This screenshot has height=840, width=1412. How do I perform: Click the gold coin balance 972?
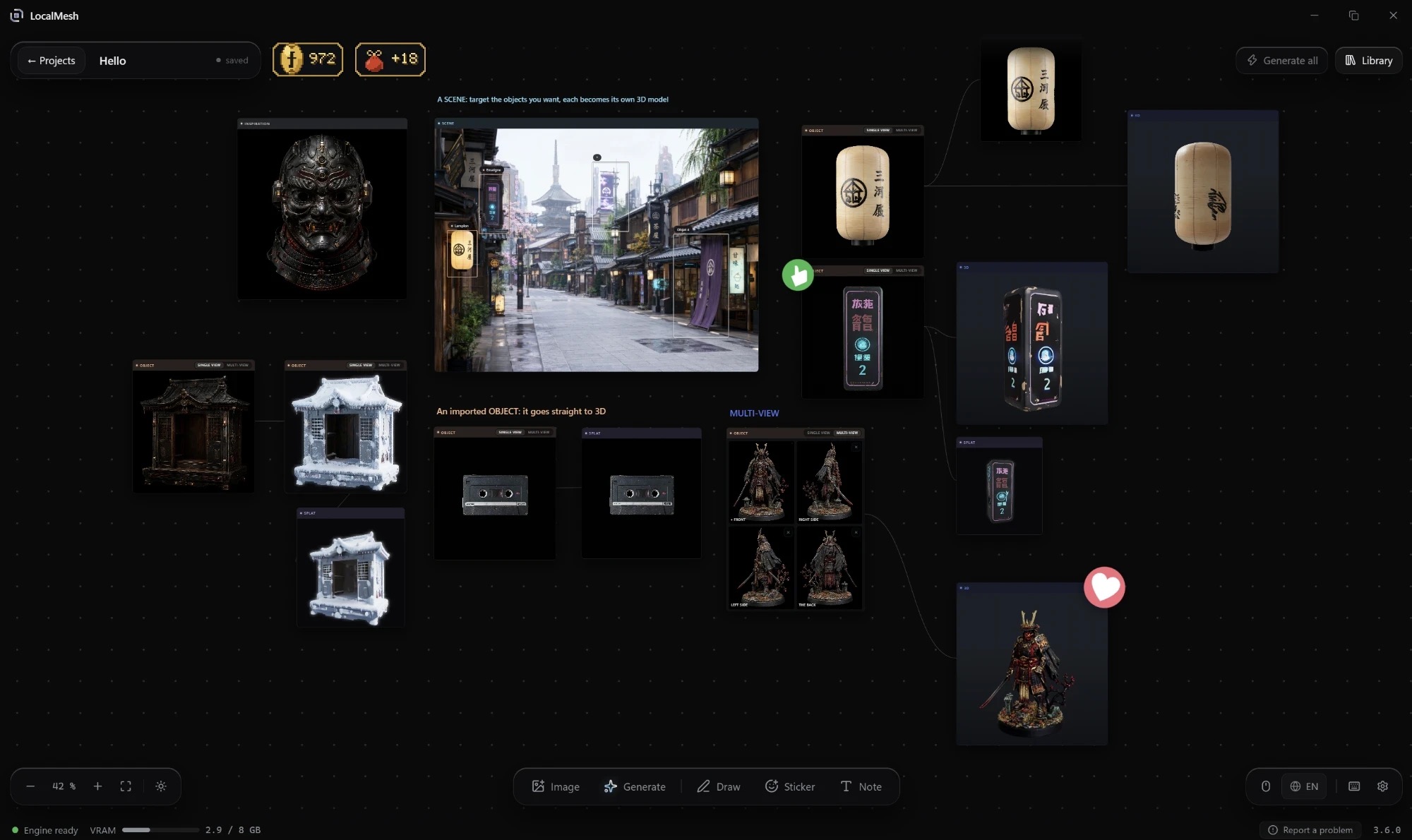308,59
